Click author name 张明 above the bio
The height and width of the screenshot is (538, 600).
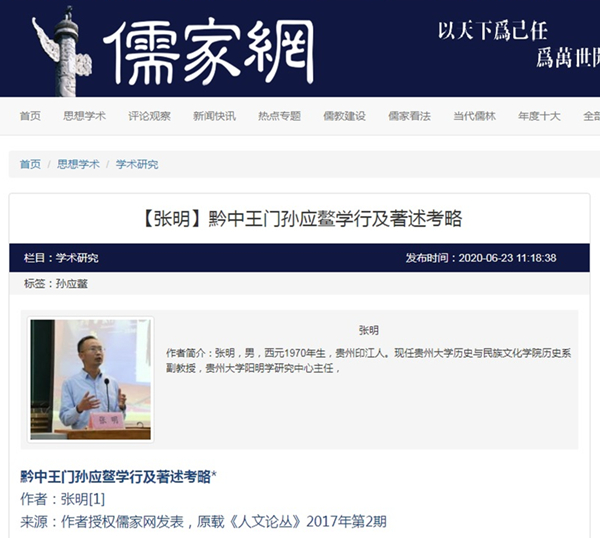click(x=369, y=330)
